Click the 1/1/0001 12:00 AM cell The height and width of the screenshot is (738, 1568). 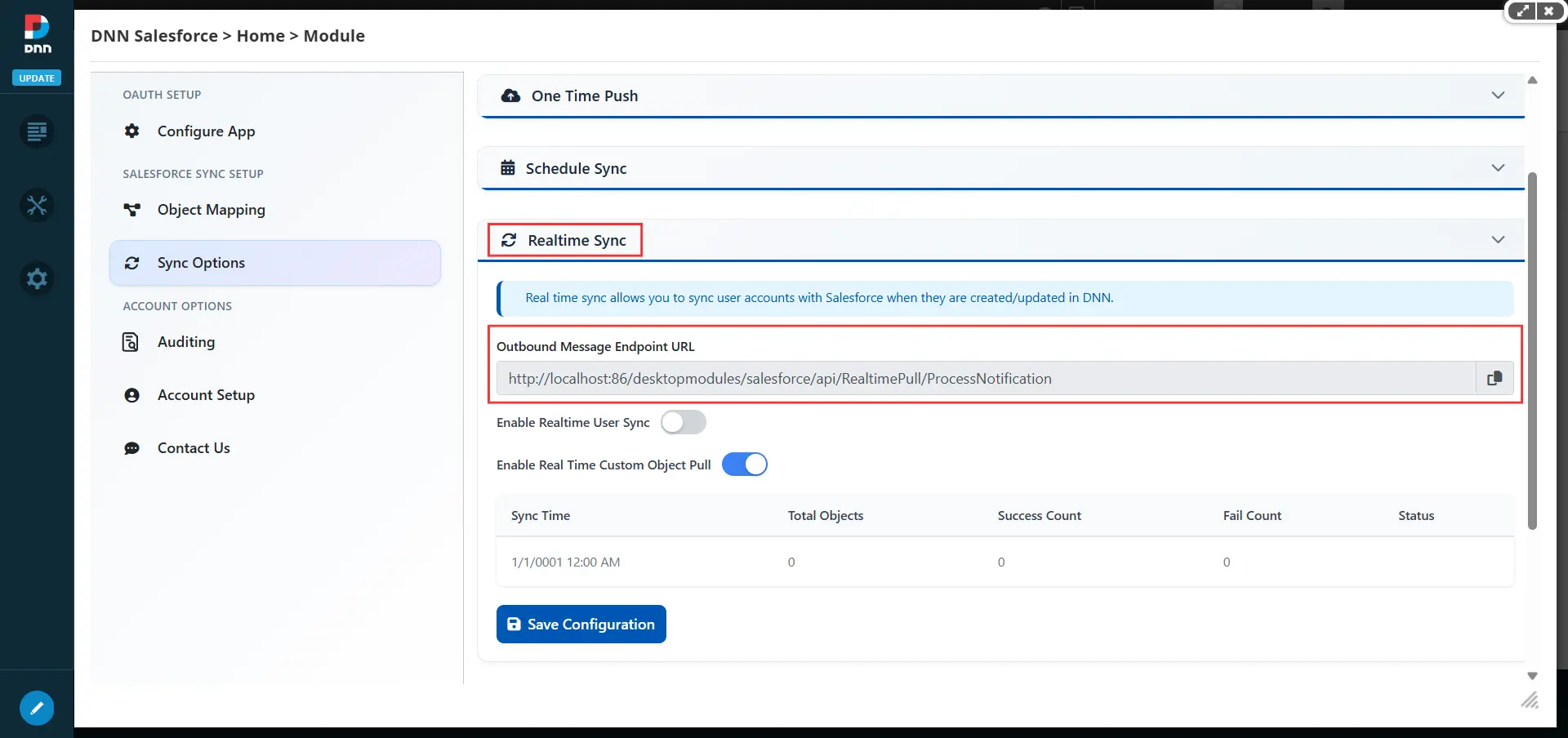566,562
